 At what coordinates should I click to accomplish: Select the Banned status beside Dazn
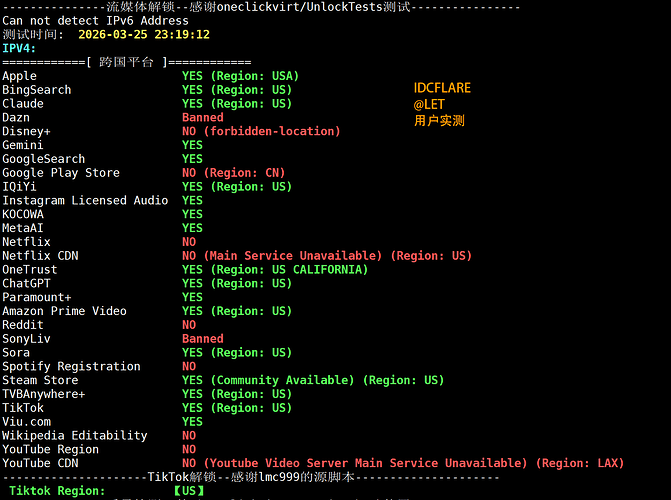click(202, 117)
